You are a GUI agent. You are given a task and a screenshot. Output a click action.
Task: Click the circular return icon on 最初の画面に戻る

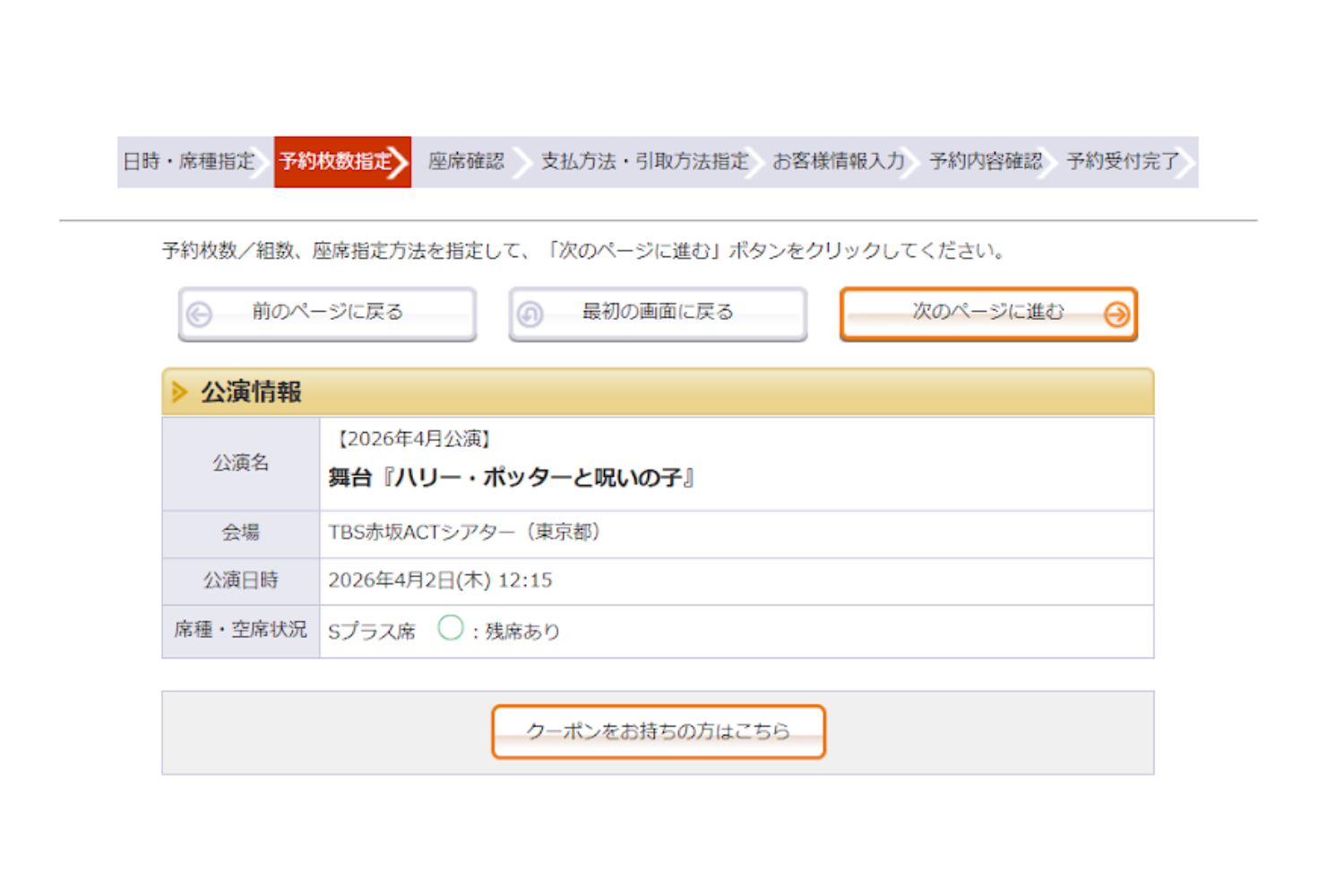[x=530, y=314]
